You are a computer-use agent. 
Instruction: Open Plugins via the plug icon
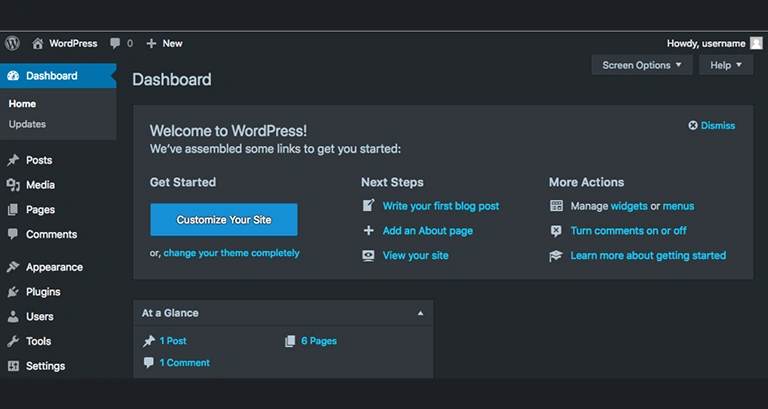click(13, 292)
